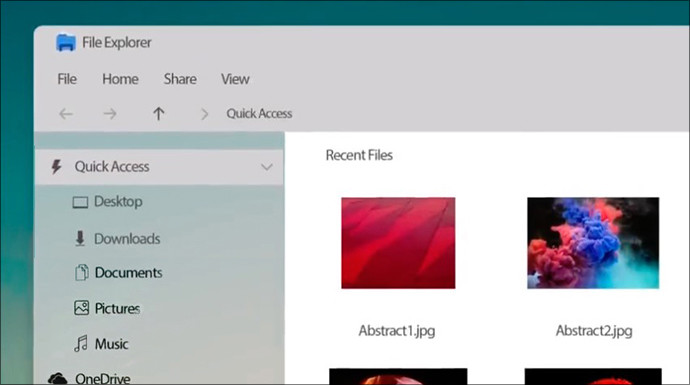Open Documents folder in sidebar
This screenshot has width=690, height=385.
[x=128, y=273]
